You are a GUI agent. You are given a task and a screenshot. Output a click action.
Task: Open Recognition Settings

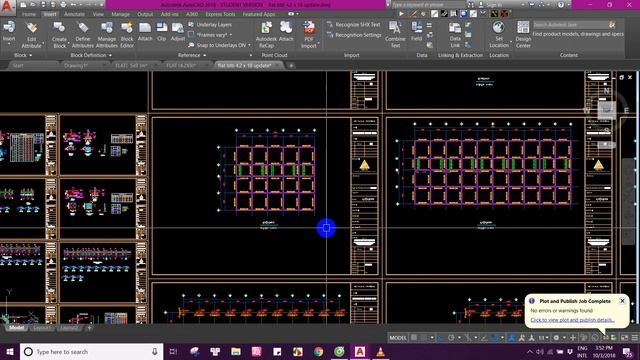click(354, 35)
